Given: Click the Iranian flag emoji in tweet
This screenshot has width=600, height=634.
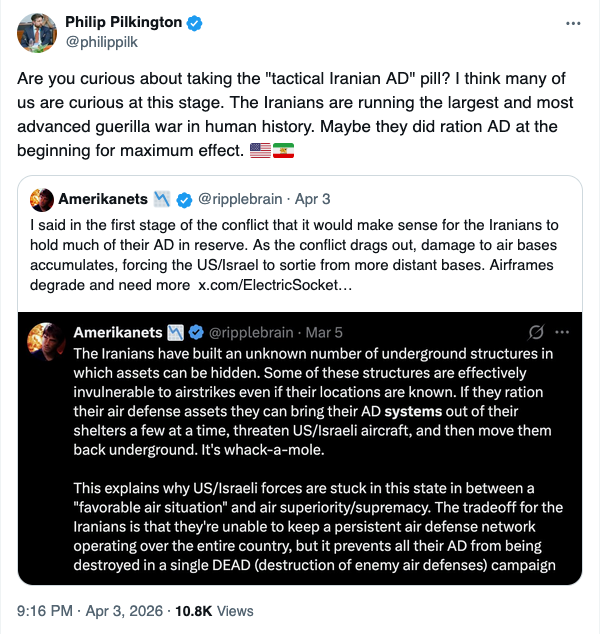Looking at the screenshot, I should click(x=283, y=150).
